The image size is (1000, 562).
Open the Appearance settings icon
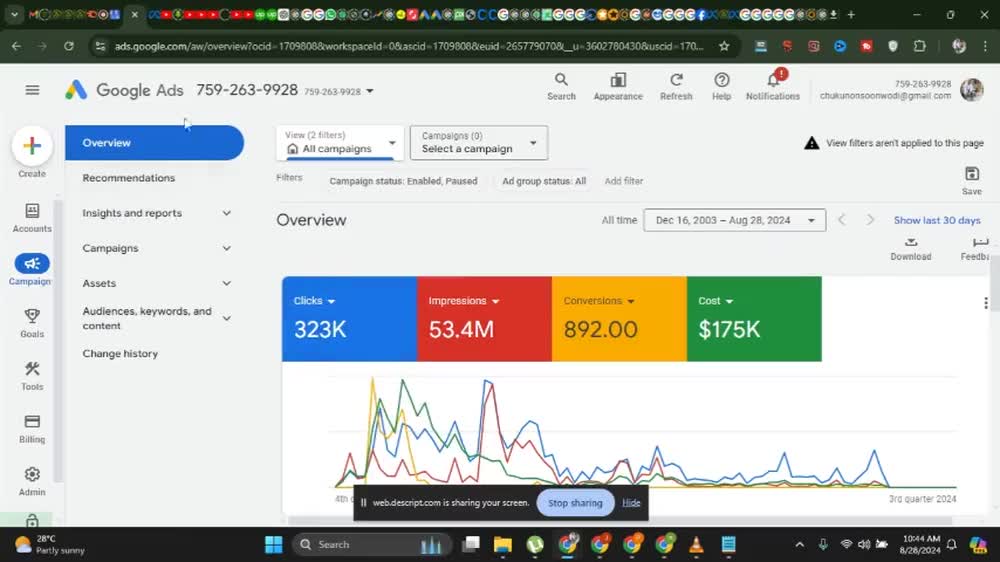pyautogui.click(x=618, y=86)
